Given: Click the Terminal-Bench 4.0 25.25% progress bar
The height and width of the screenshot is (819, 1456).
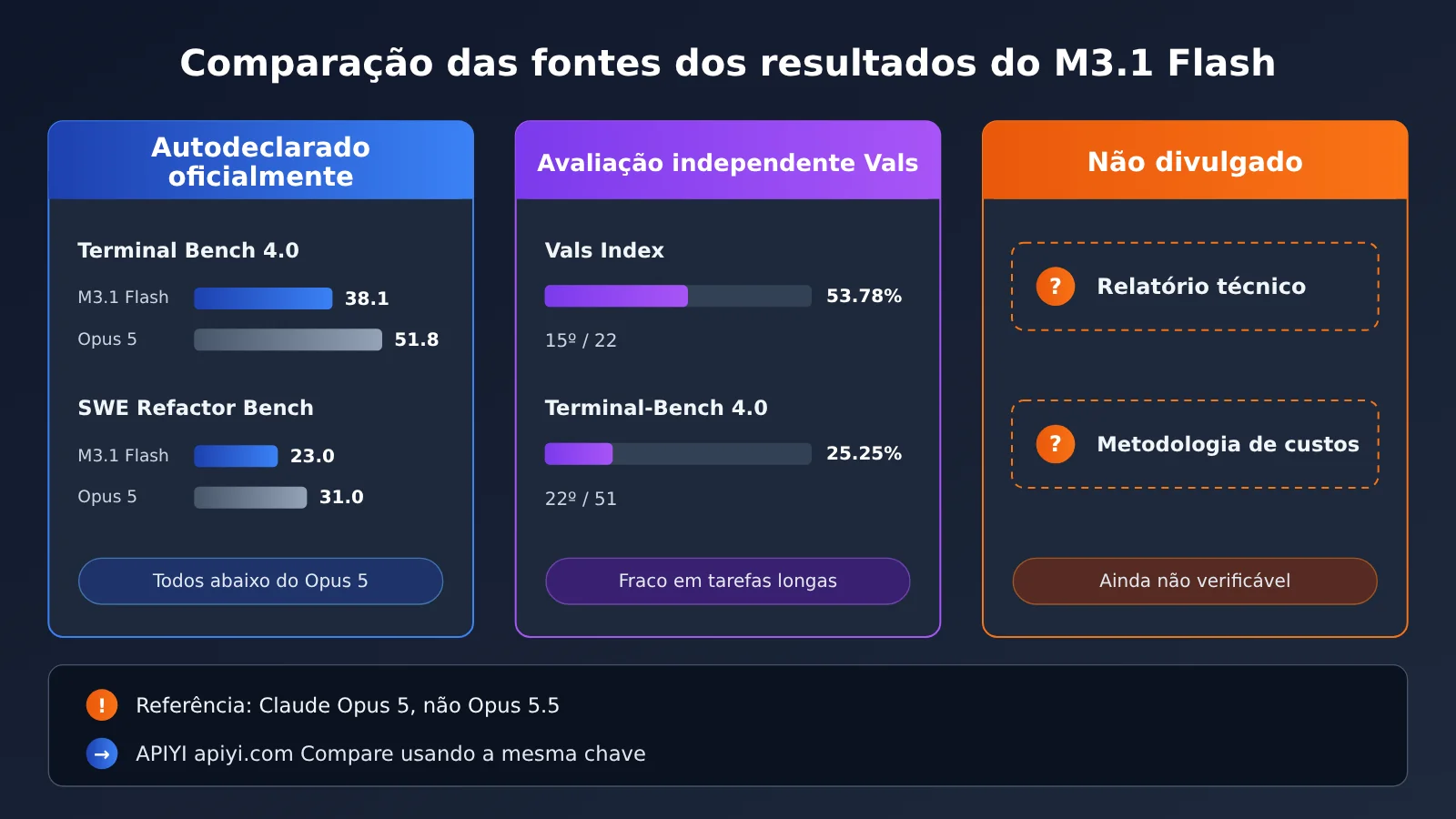Looking at the screenshot, I should [678, 454].
